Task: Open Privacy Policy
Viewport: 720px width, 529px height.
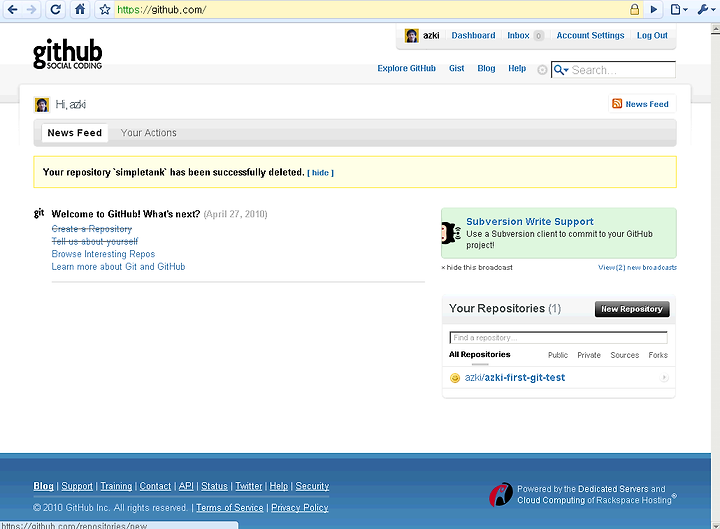Action: pyautogui.click(x=300, y=507)
